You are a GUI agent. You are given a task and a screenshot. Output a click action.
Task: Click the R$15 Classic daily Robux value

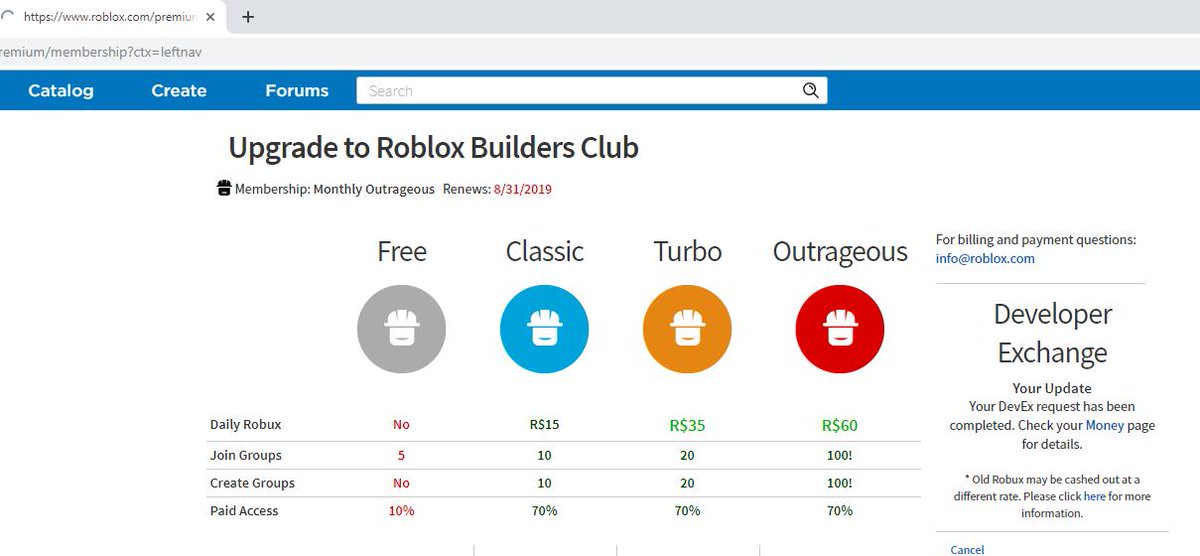click(544, 425)
